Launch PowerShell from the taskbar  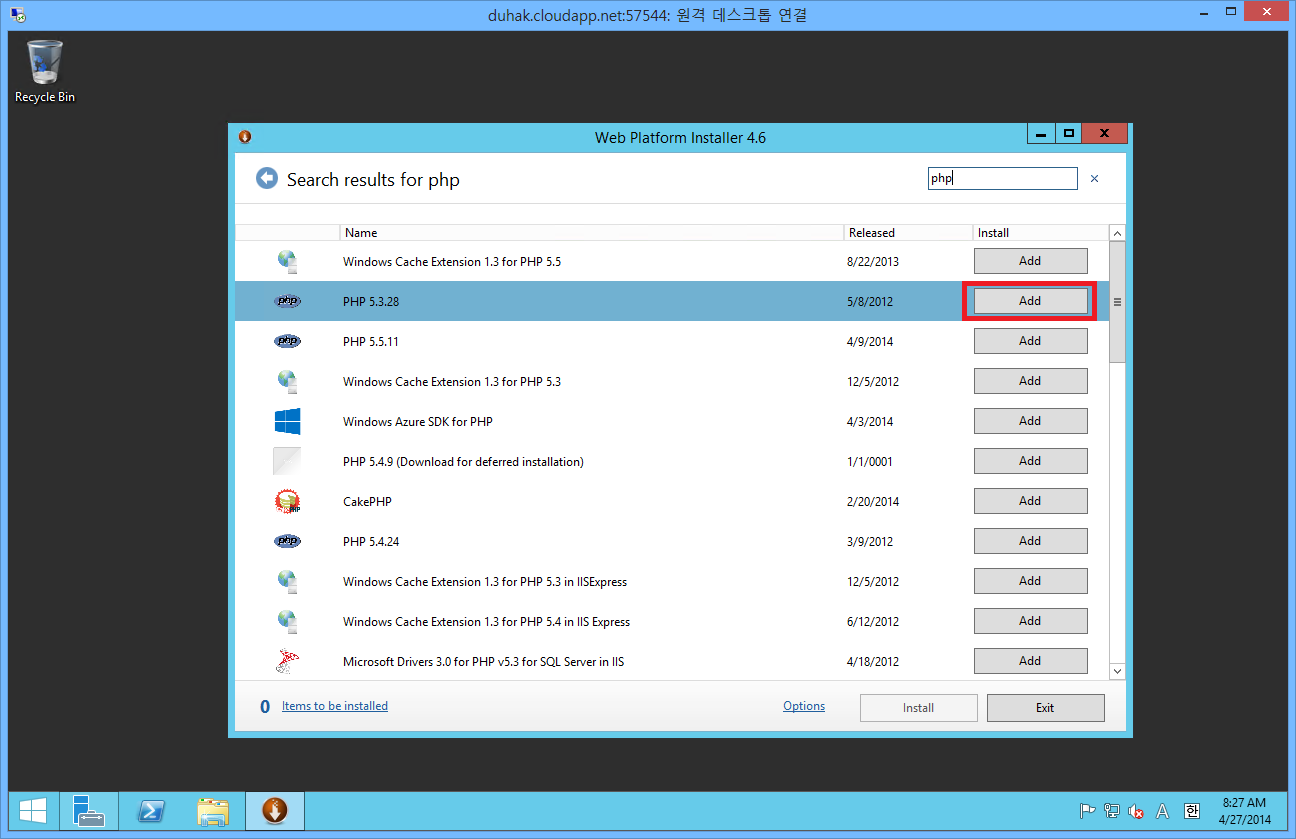[x=151, y=811]
